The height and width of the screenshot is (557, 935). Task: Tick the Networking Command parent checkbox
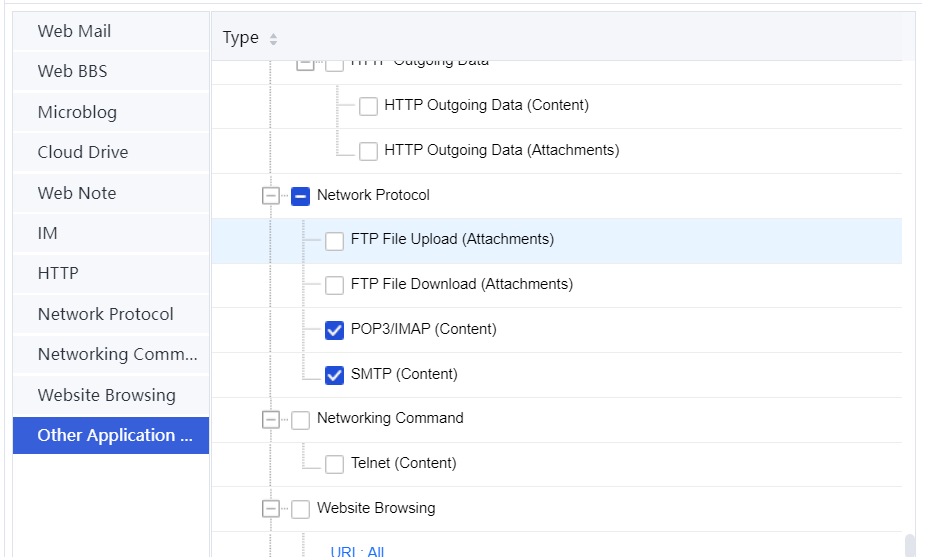pos(300,419)
